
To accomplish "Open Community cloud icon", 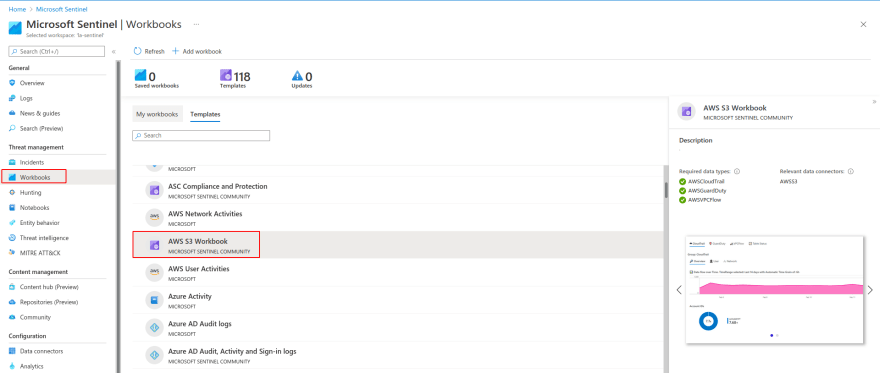I will coord(12,317).
